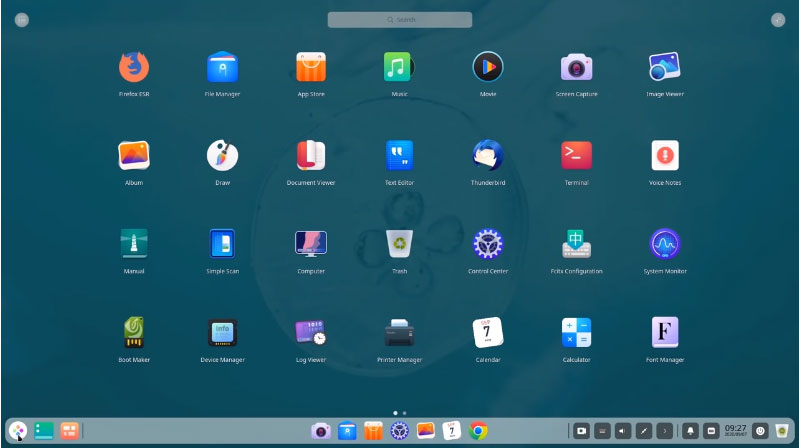Select the first launcher page dot
The height and width of the screenshot is (448, 799).
[x=395, y=413]
